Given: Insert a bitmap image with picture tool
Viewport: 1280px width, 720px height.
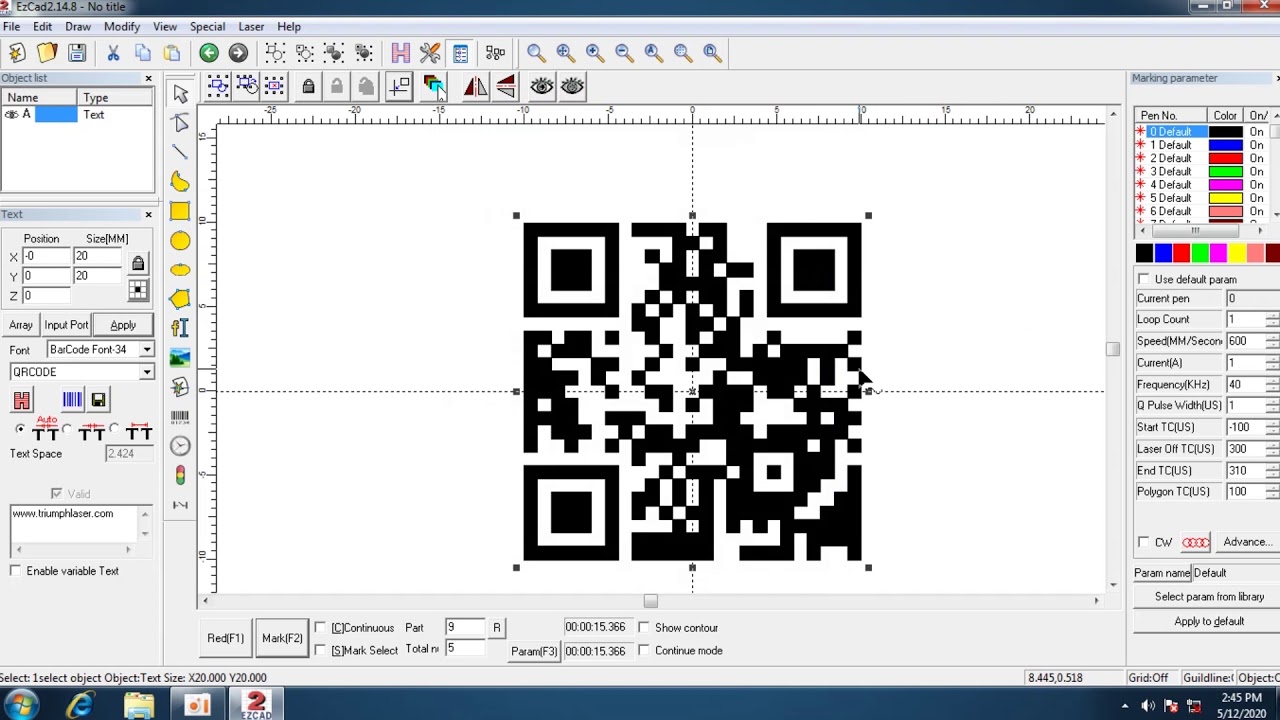Looking at the screenshot, I should tap(180, 357).
